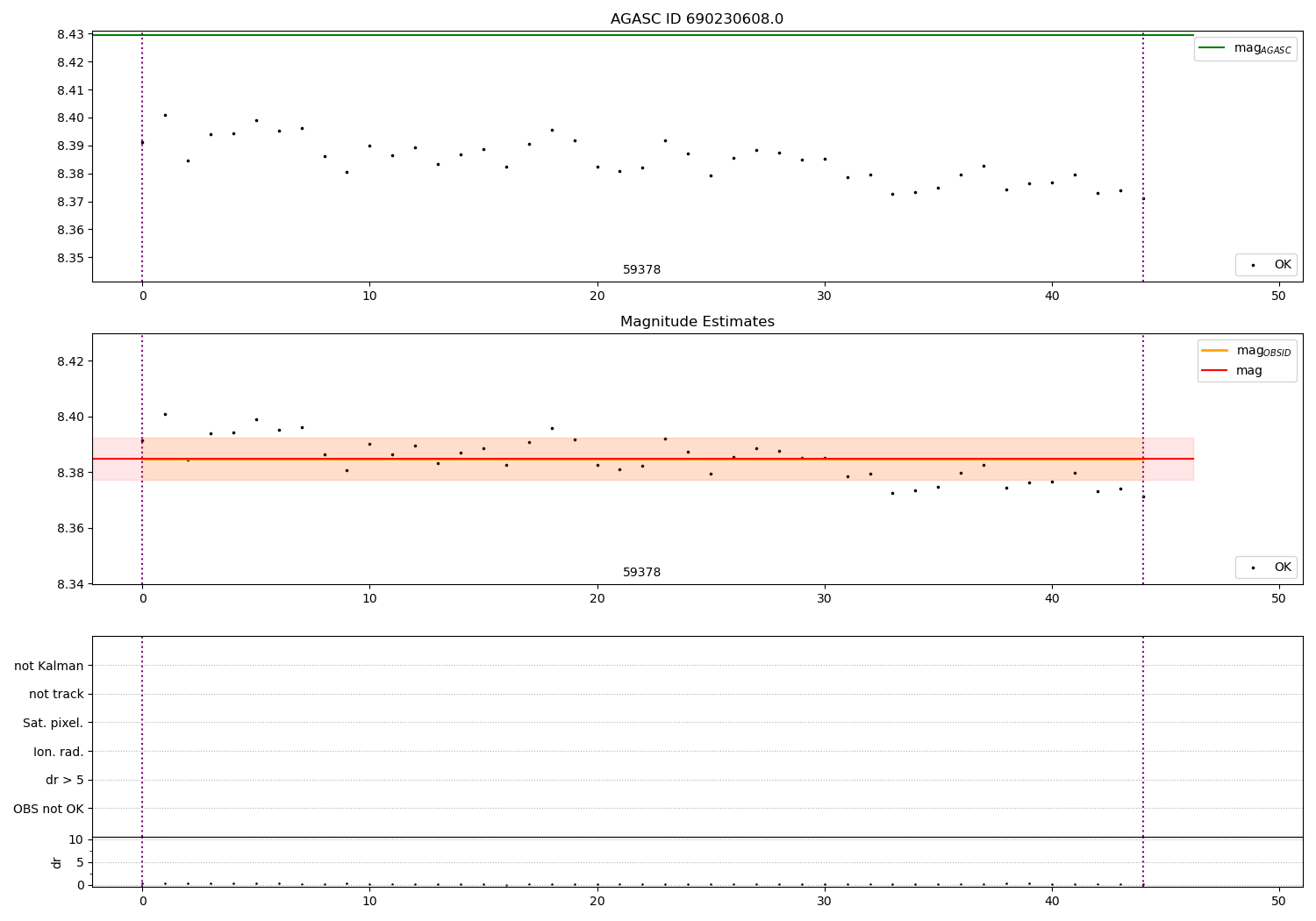The height and width of the screenshot is (921, 1316).
Task: Click the 'dr > 5' axis label
Action: [x=65, y=780]
